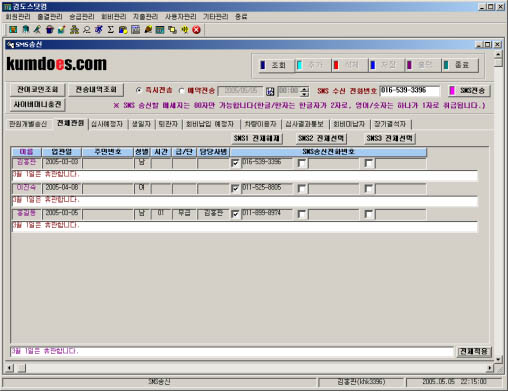This screenshot has width=508, height=392.
Task: Click the yellow sun toolbar icon
Action: (x=184, y=30)
